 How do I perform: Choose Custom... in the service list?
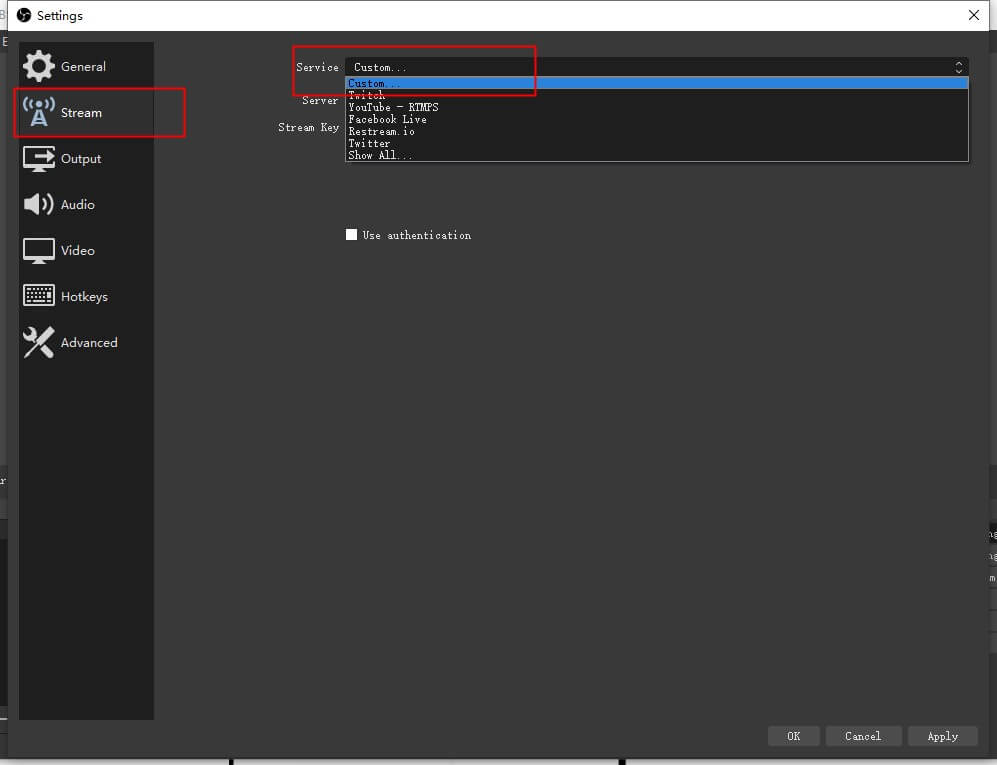(x=656, y=83)
